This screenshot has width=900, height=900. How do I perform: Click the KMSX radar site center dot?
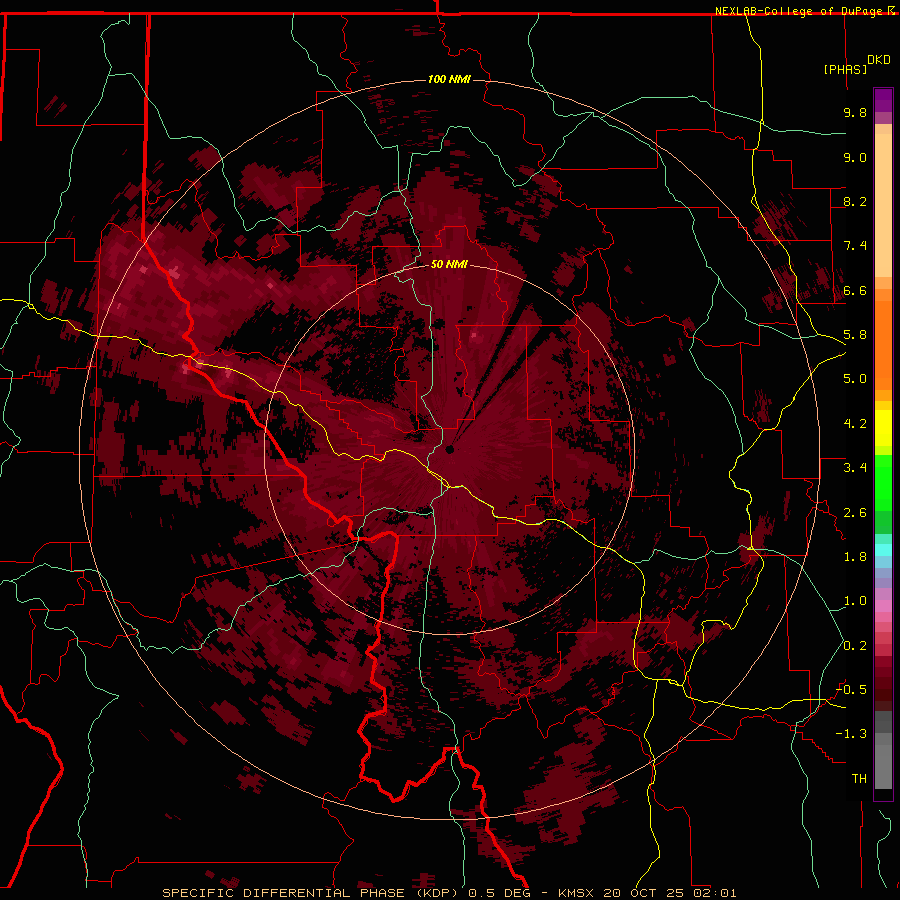449,449
